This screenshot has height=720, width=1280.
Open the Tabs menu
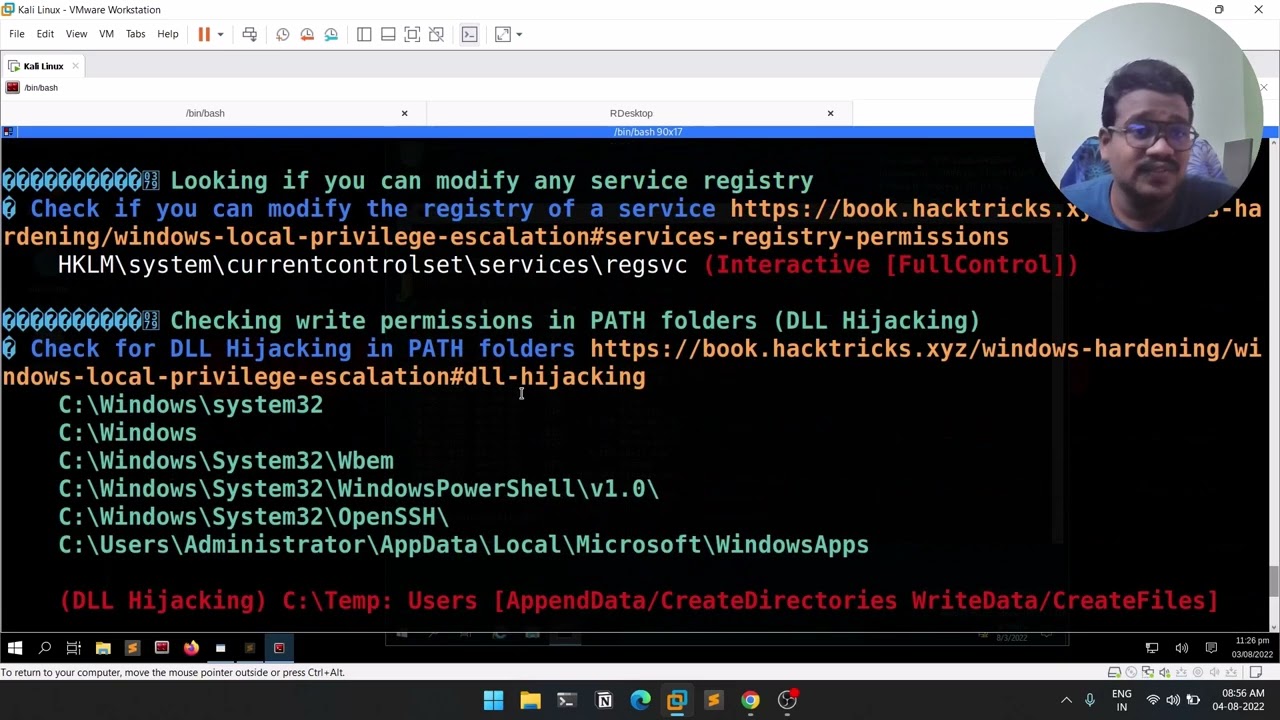pyautogui.click(x=135, y=34)
